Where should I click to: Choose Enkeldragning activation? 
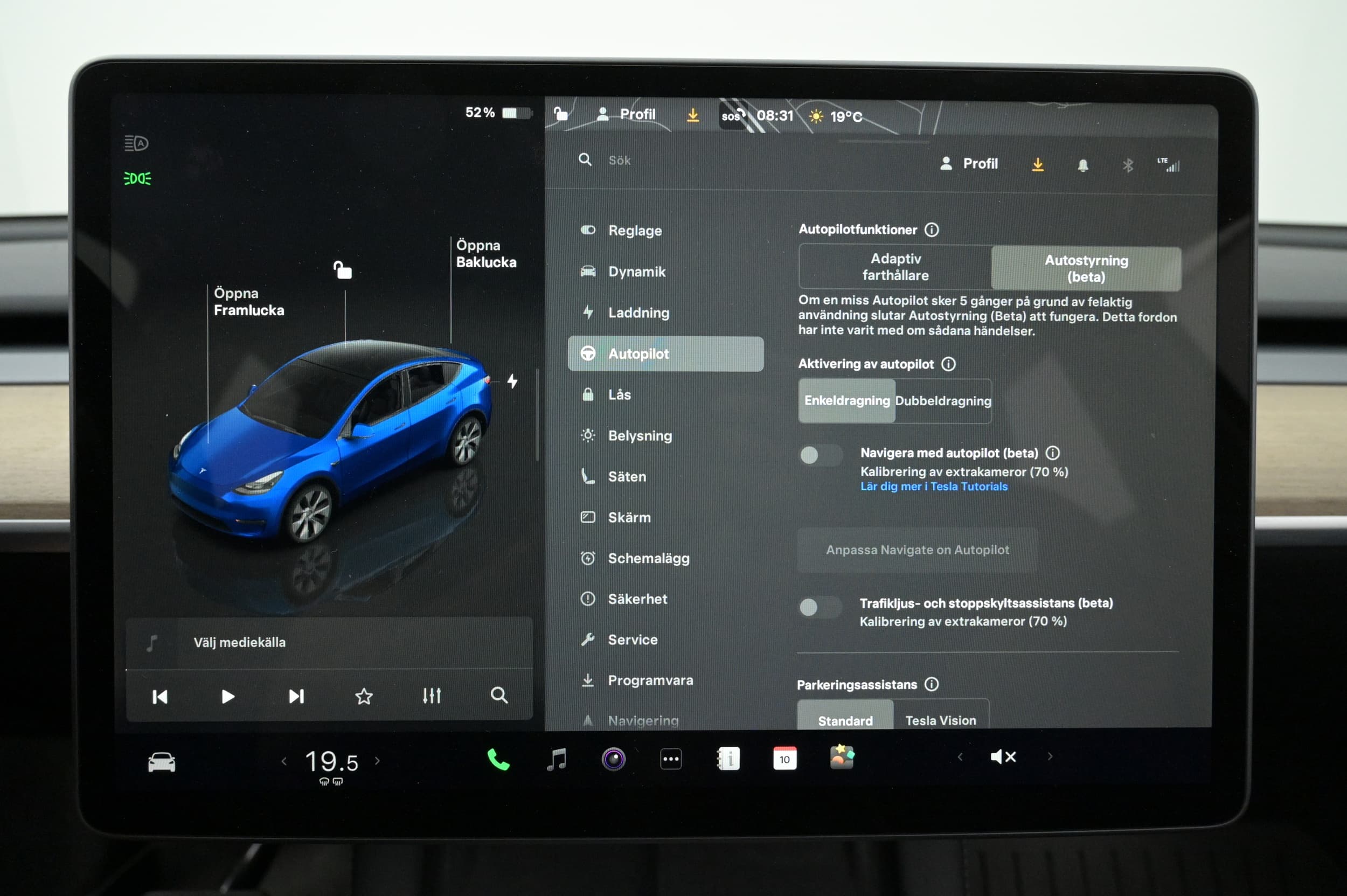click(847, 400)
